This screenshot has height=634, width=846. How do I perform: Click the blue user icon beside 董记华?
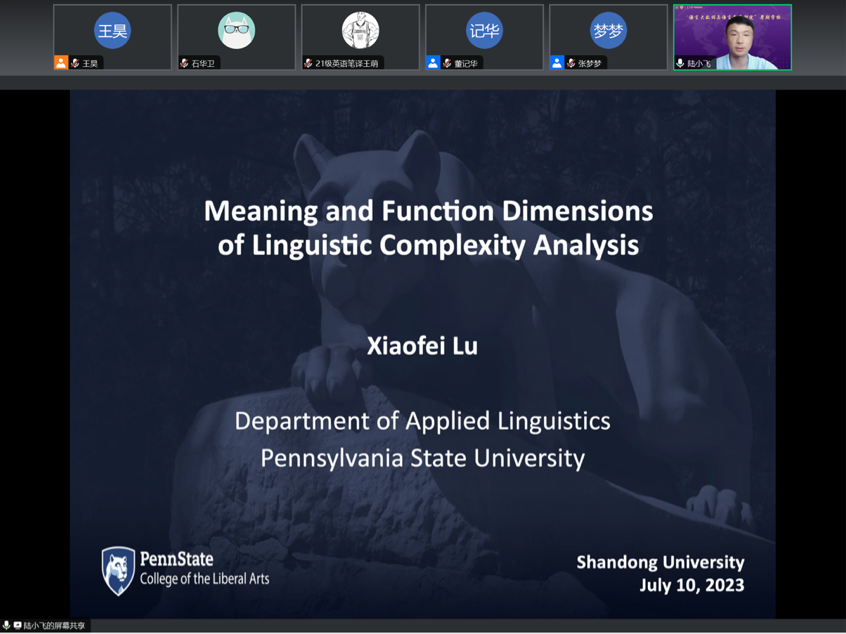433,63
